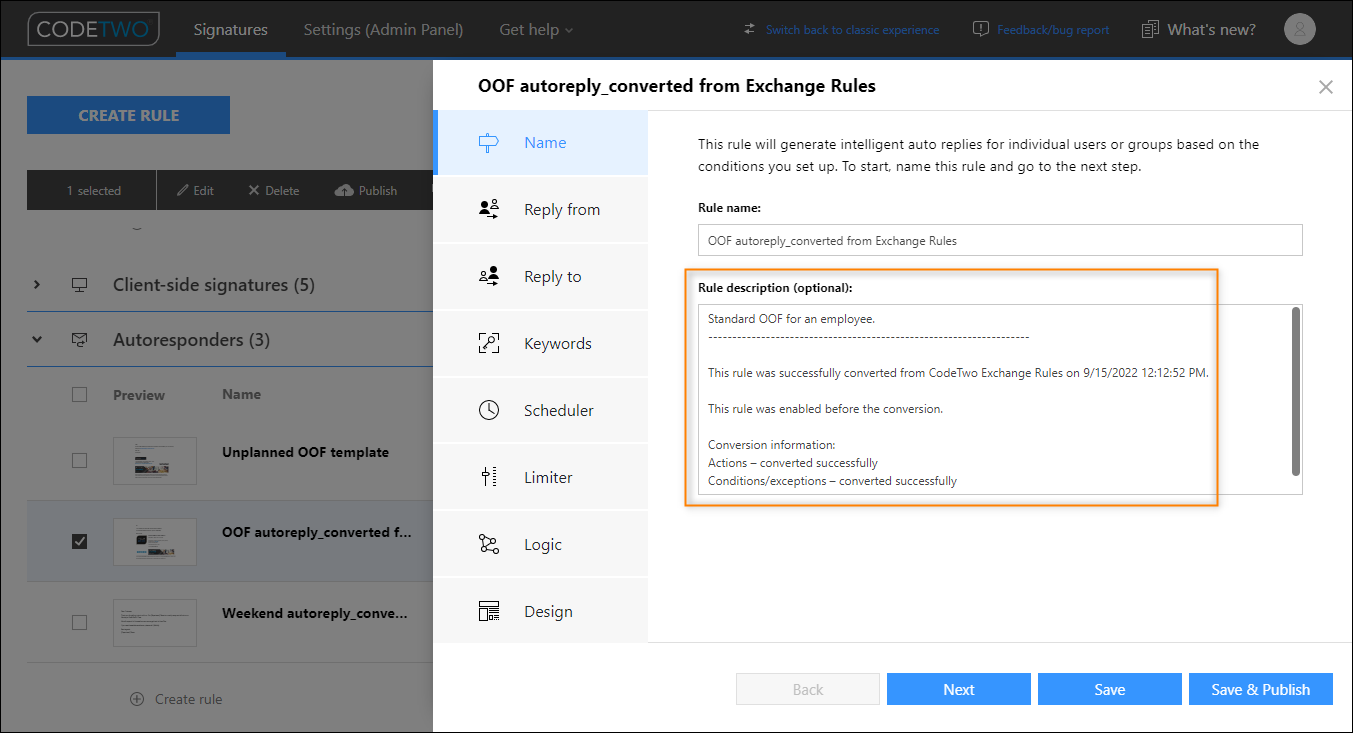1353x733 pixels.
Task: Click the Name column header
Action: 241,394
